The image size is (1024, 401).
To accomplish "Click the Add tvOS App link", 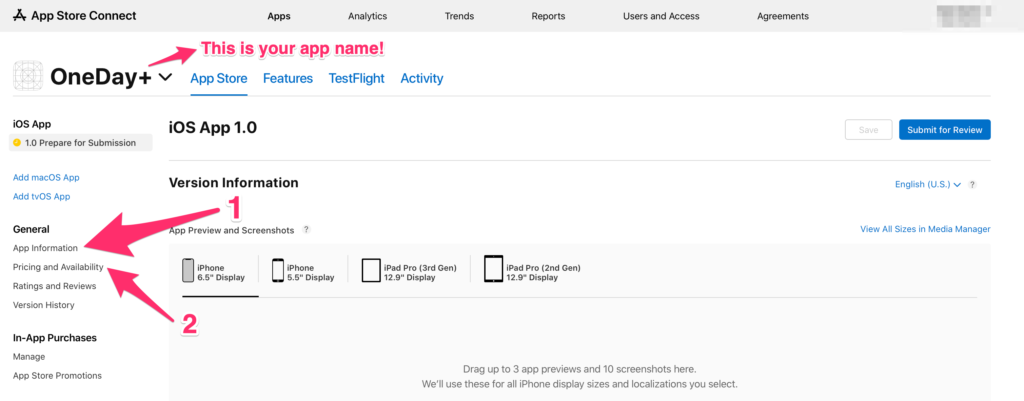I will click(42, 197).
